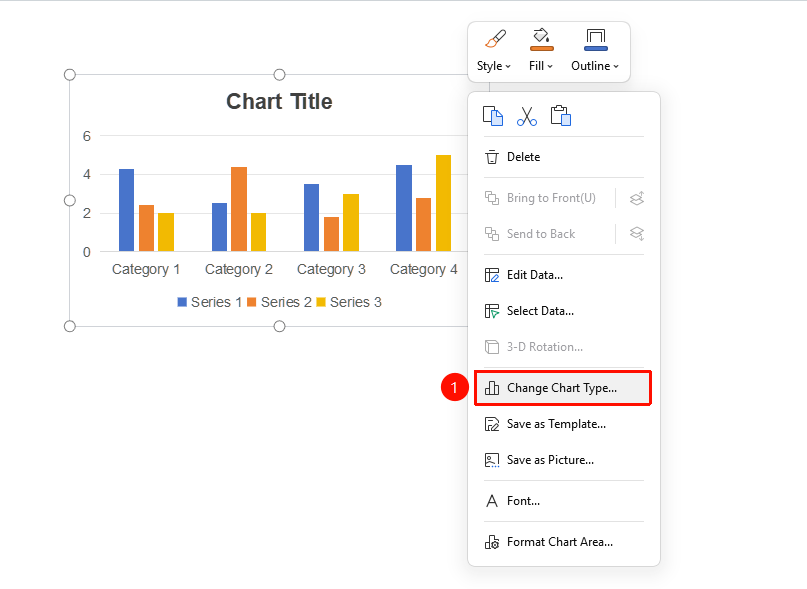Click the chart's bottom-left resize handle
This screenshot has height=589, width=807.
69,326
